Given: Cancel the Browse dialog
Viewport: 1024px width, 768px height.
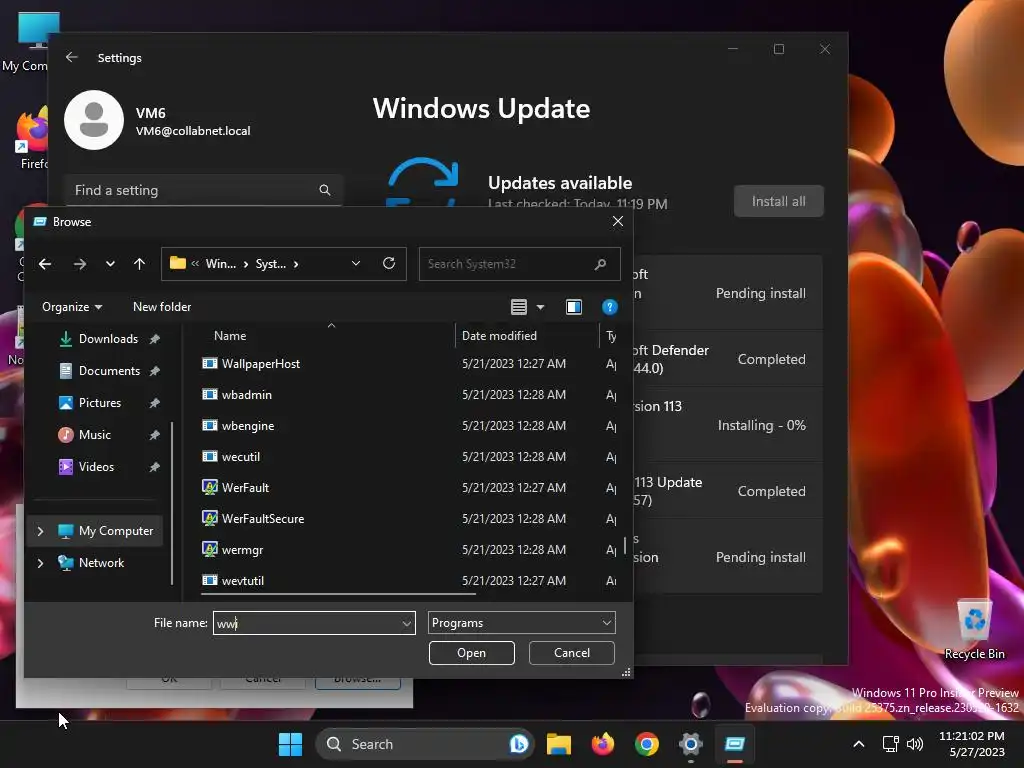Looking at the screenshot, I should [571, 653].
